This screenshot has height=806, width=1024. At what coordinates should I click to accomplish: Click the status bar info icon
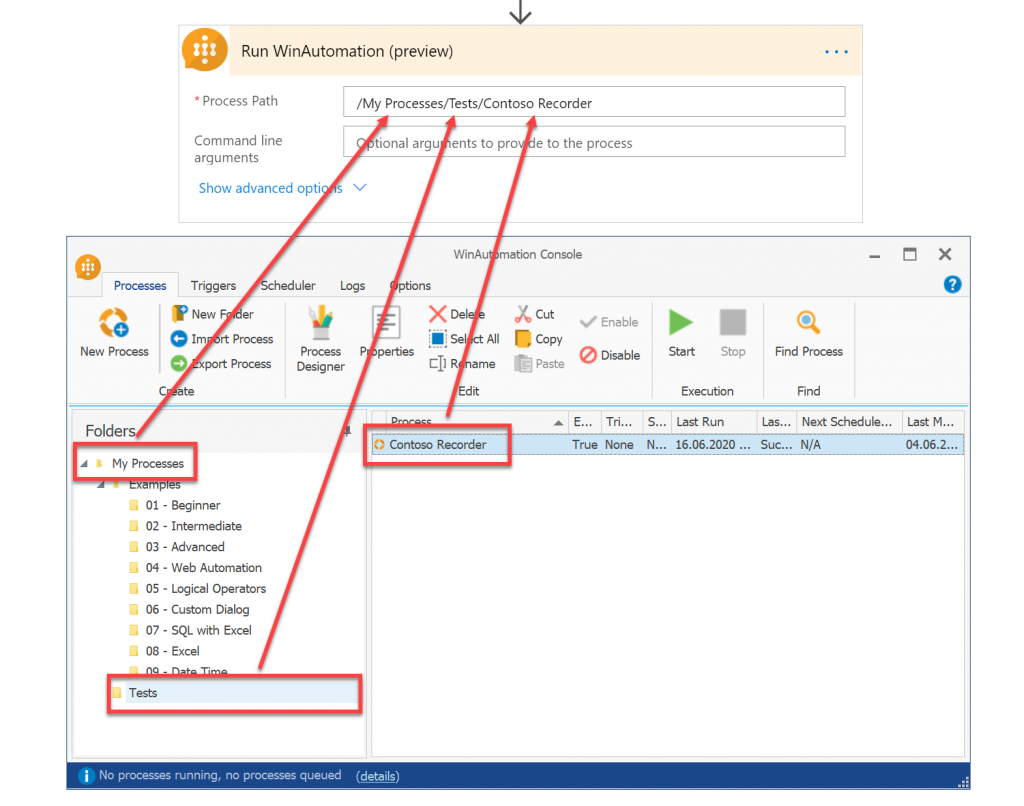tap(86, 775)
